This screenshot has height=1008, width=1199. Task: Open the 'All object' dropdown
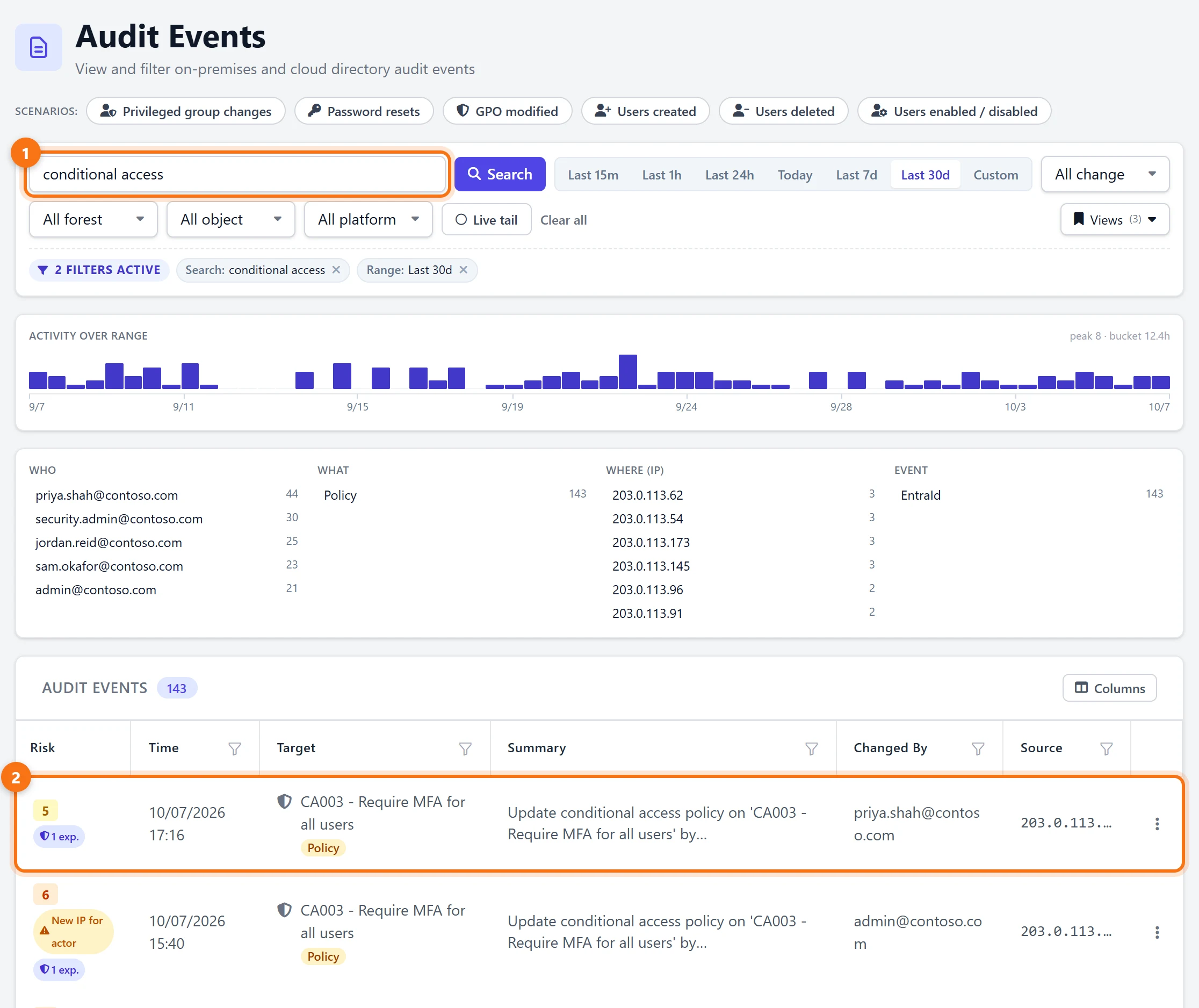tap(231, 219)
